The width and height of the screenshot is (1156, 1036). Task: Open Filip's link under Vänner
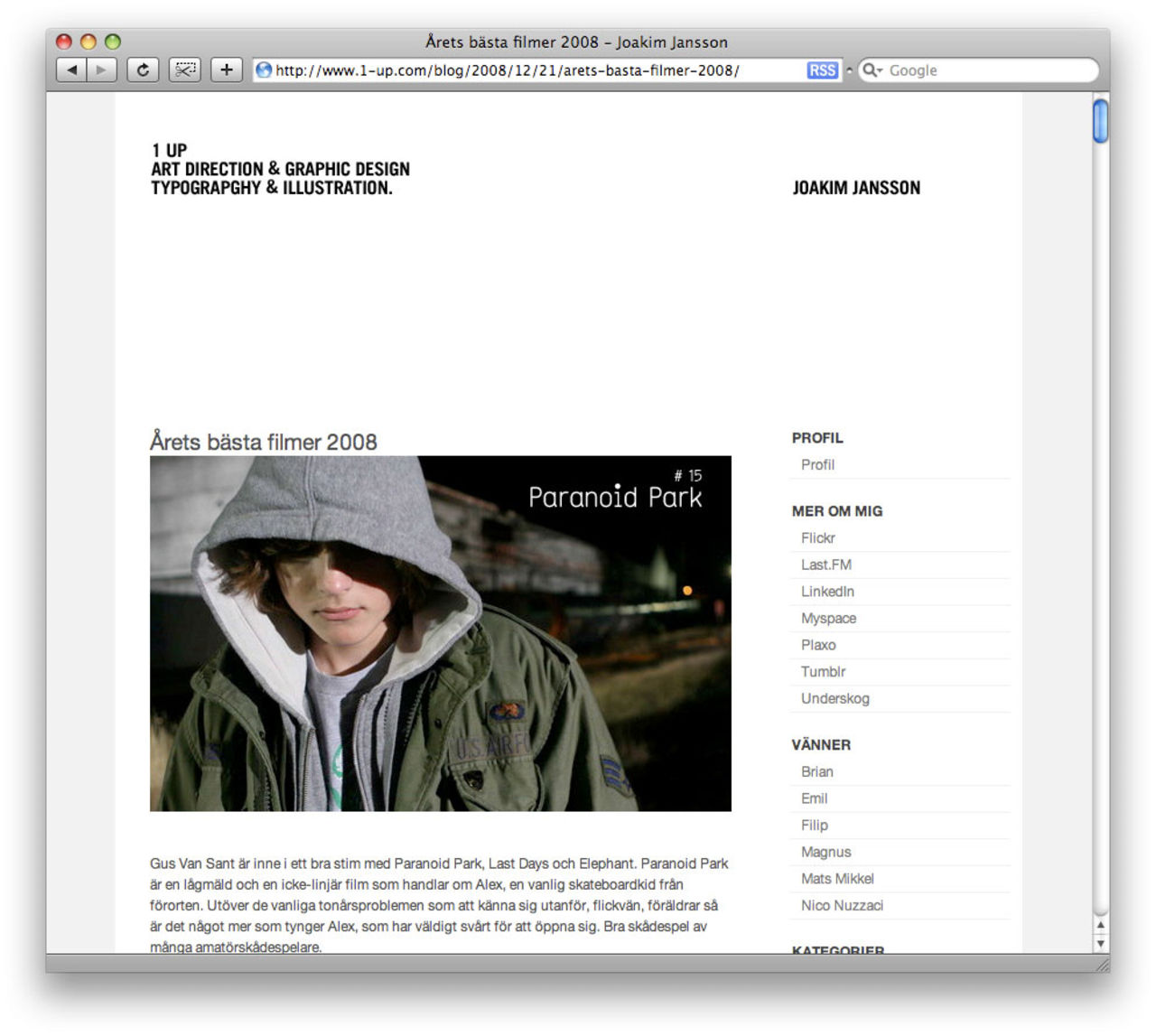click(815, 825)
